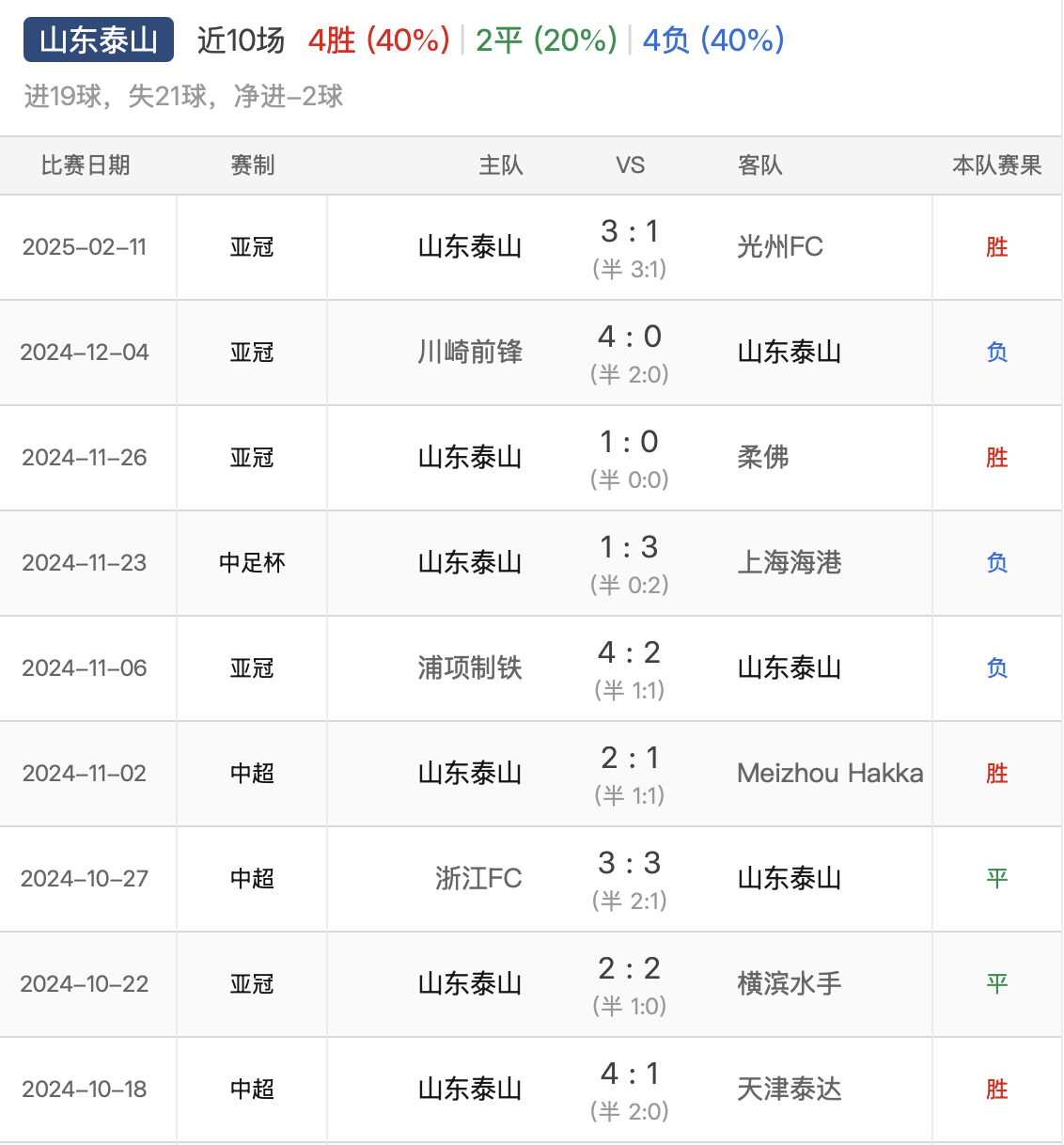Screen dimensions: 1064x1145
Task: Open the 川崎前锋 team link
Action: pos(470,353)
